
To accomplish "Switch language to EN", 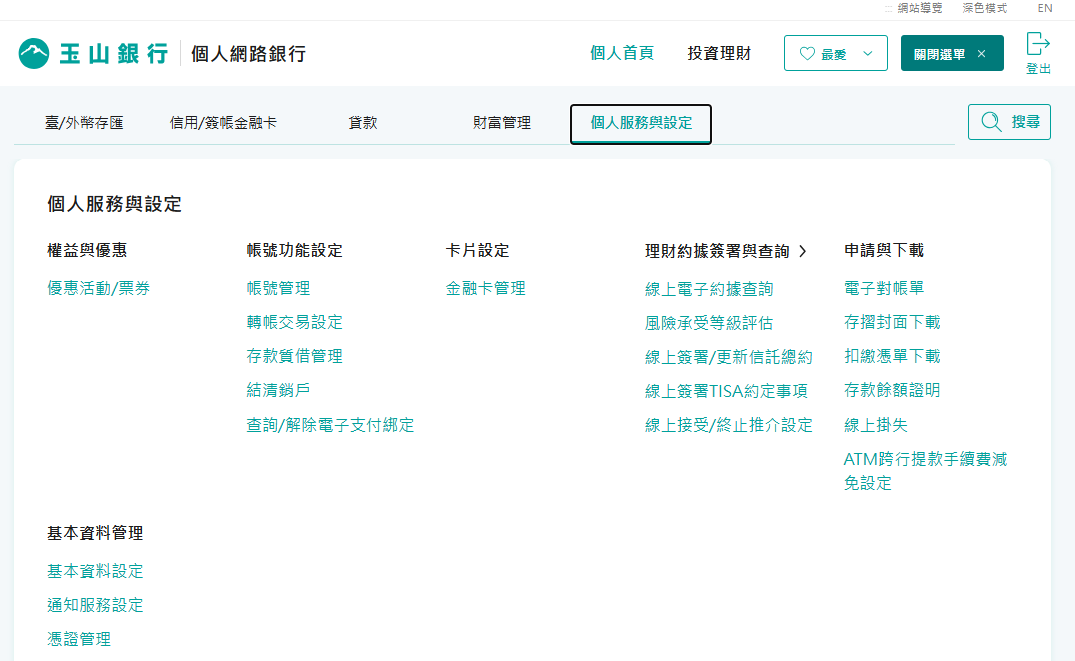I will point(1045,8).
